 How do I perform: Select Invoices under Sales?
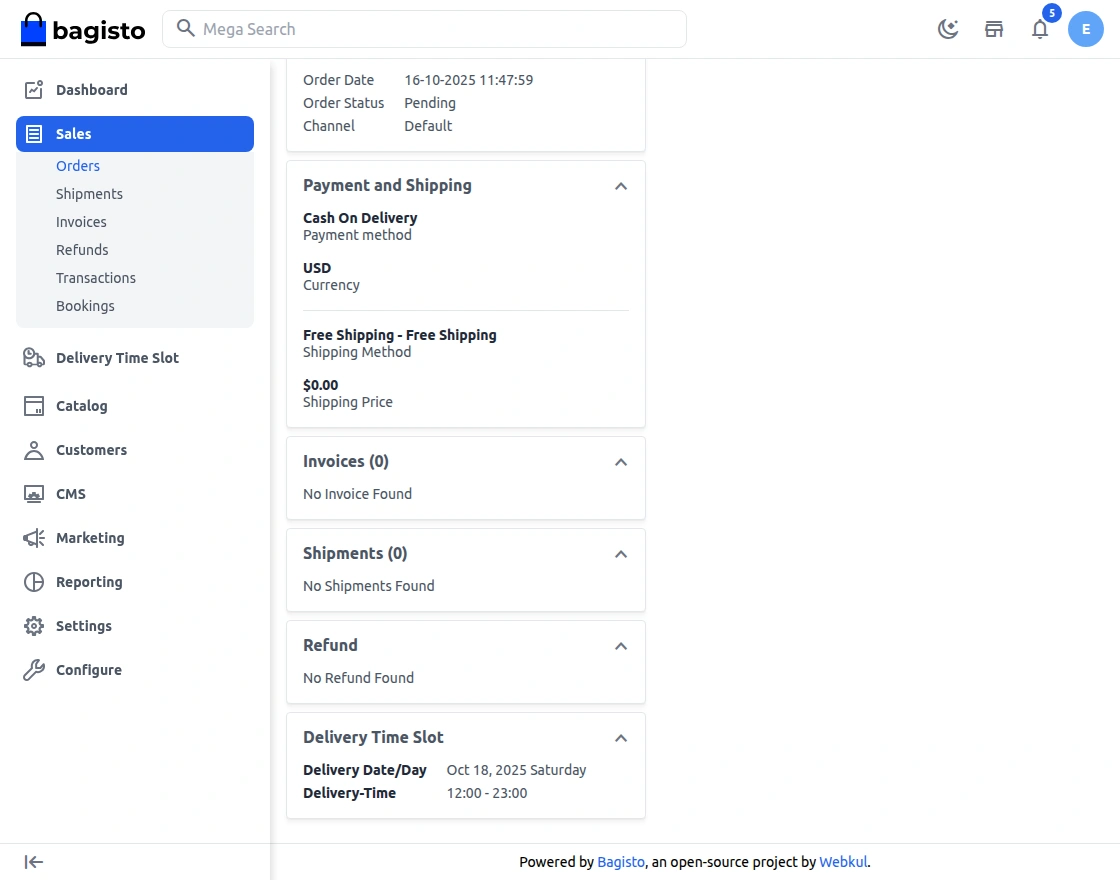coord(81,222)
